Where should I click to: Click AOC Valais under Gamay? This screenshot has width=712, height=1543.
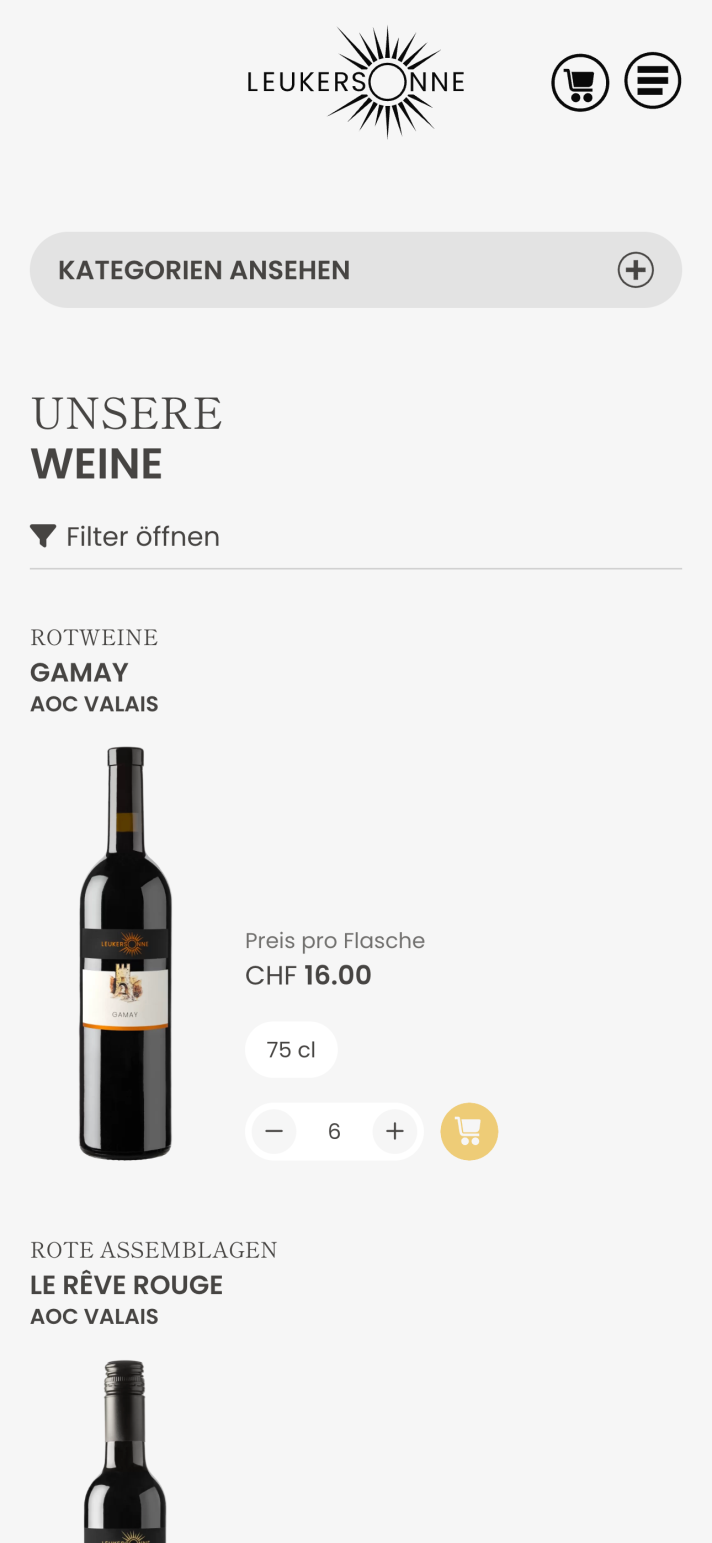(x=94, y=704)
